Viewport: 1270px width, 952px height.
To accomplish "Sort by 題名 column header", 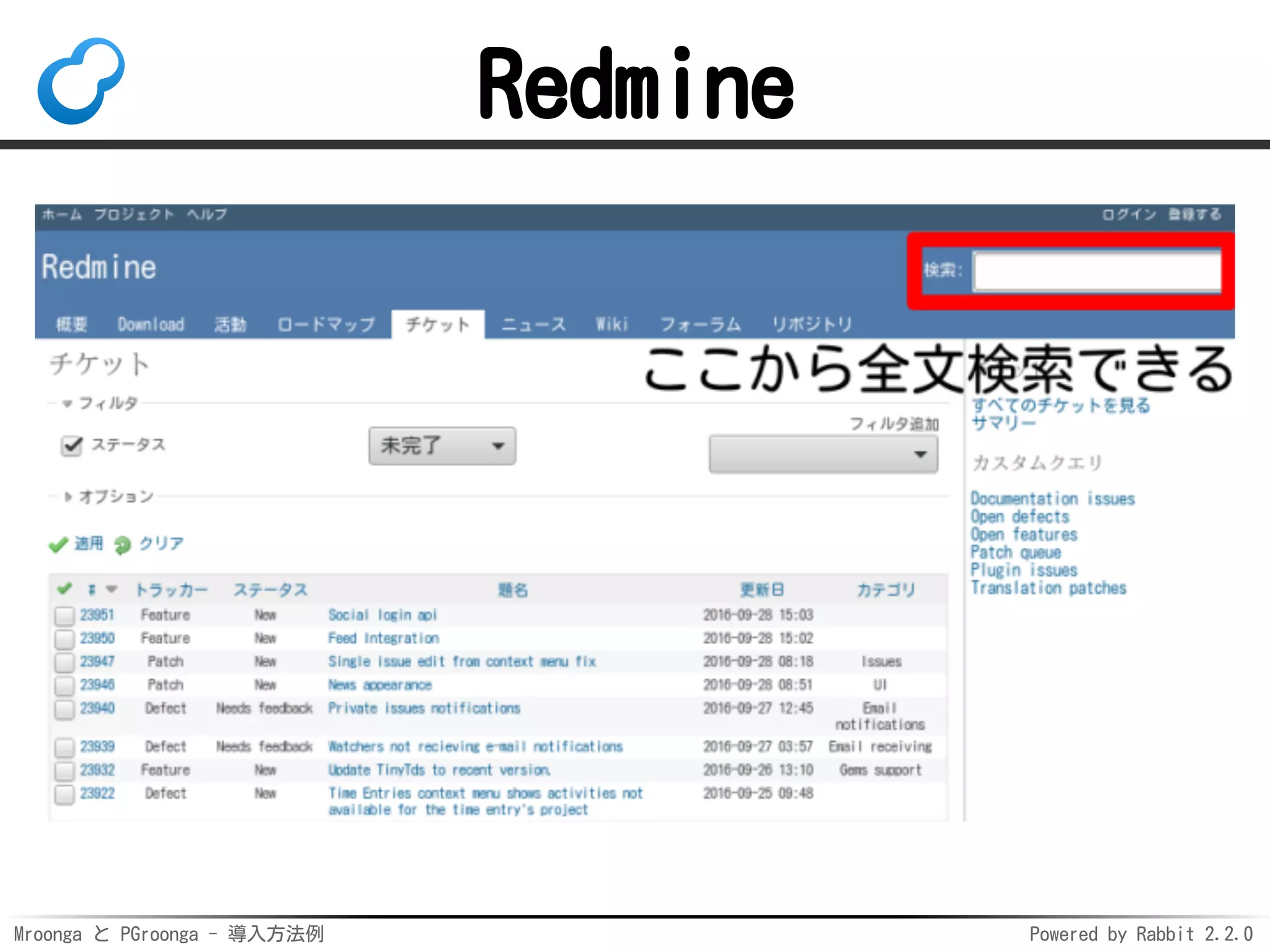I will coord(513,589).
